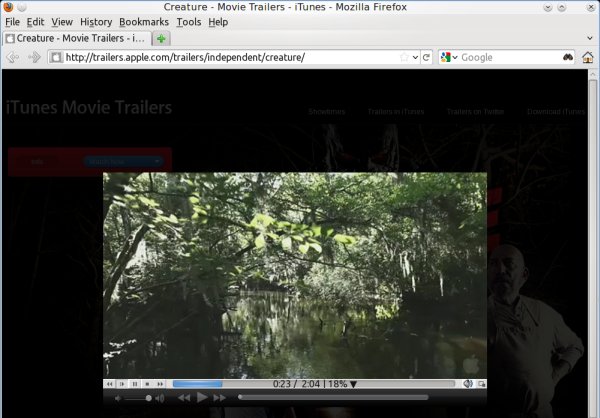Screen dimensions: 600x418
Task: Go back one page
Action: pyautogui.click(x=13, y=57)
